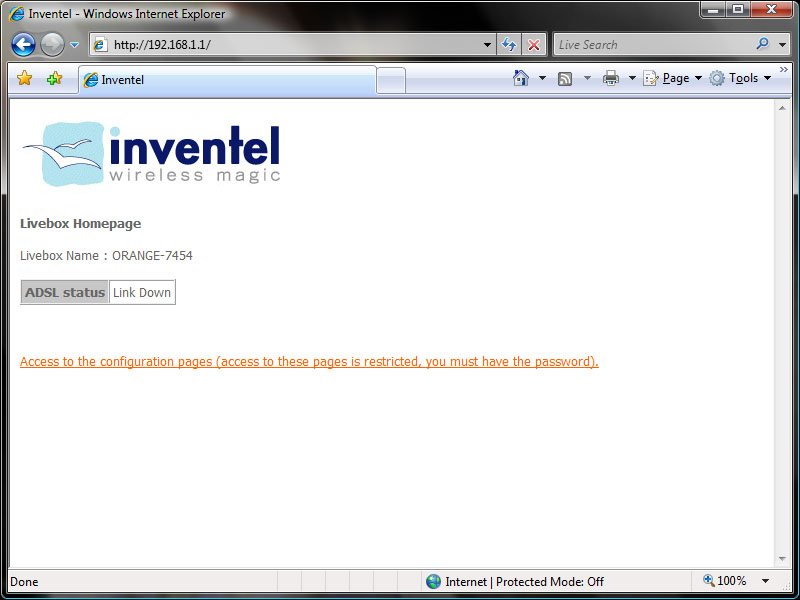Click the Livebox Name ORANGE-7454 text
This screenshot has width=800, height=600.
106,256
